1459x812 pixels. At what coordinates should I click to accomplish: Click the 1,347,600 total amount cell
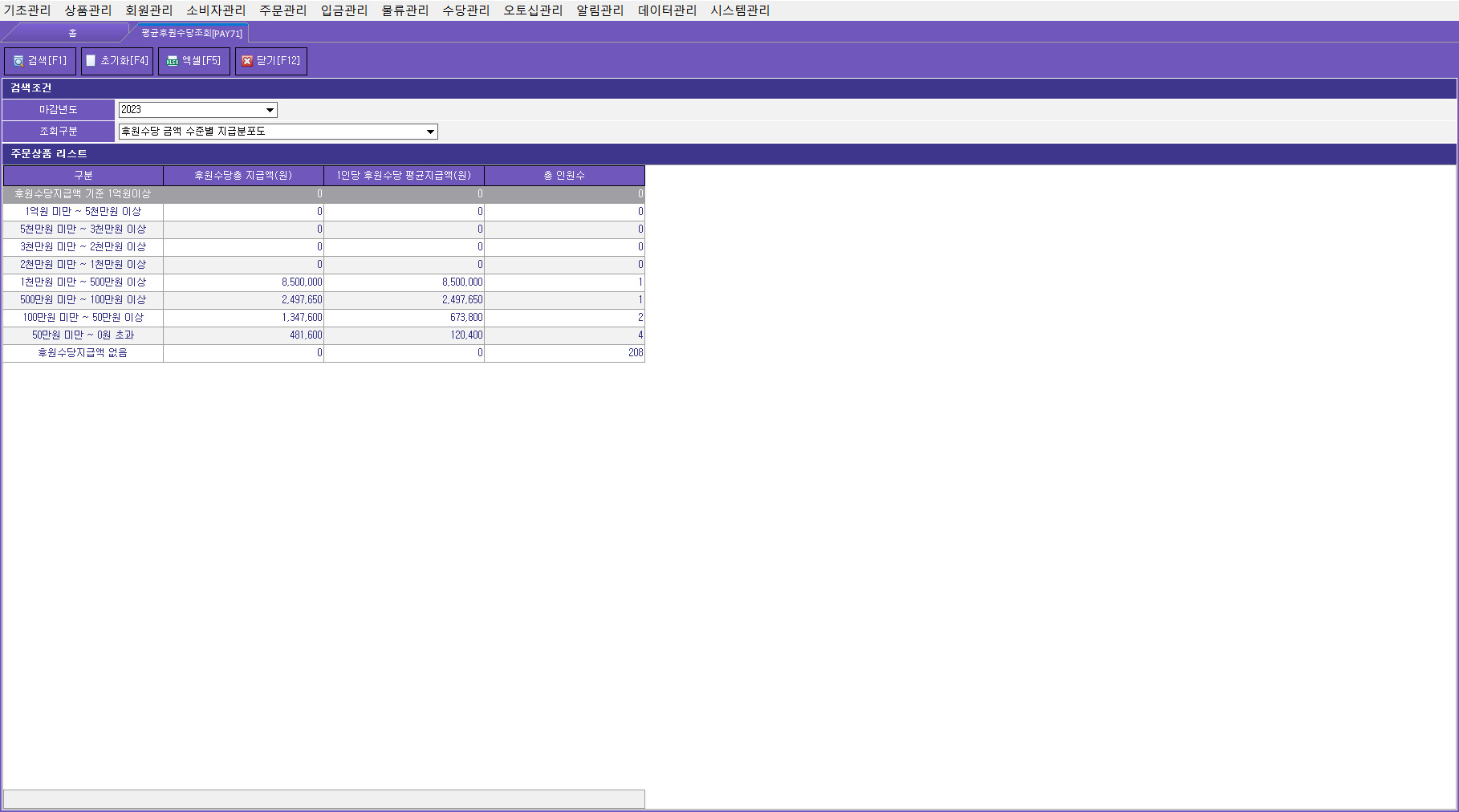[x=243, y=318]
